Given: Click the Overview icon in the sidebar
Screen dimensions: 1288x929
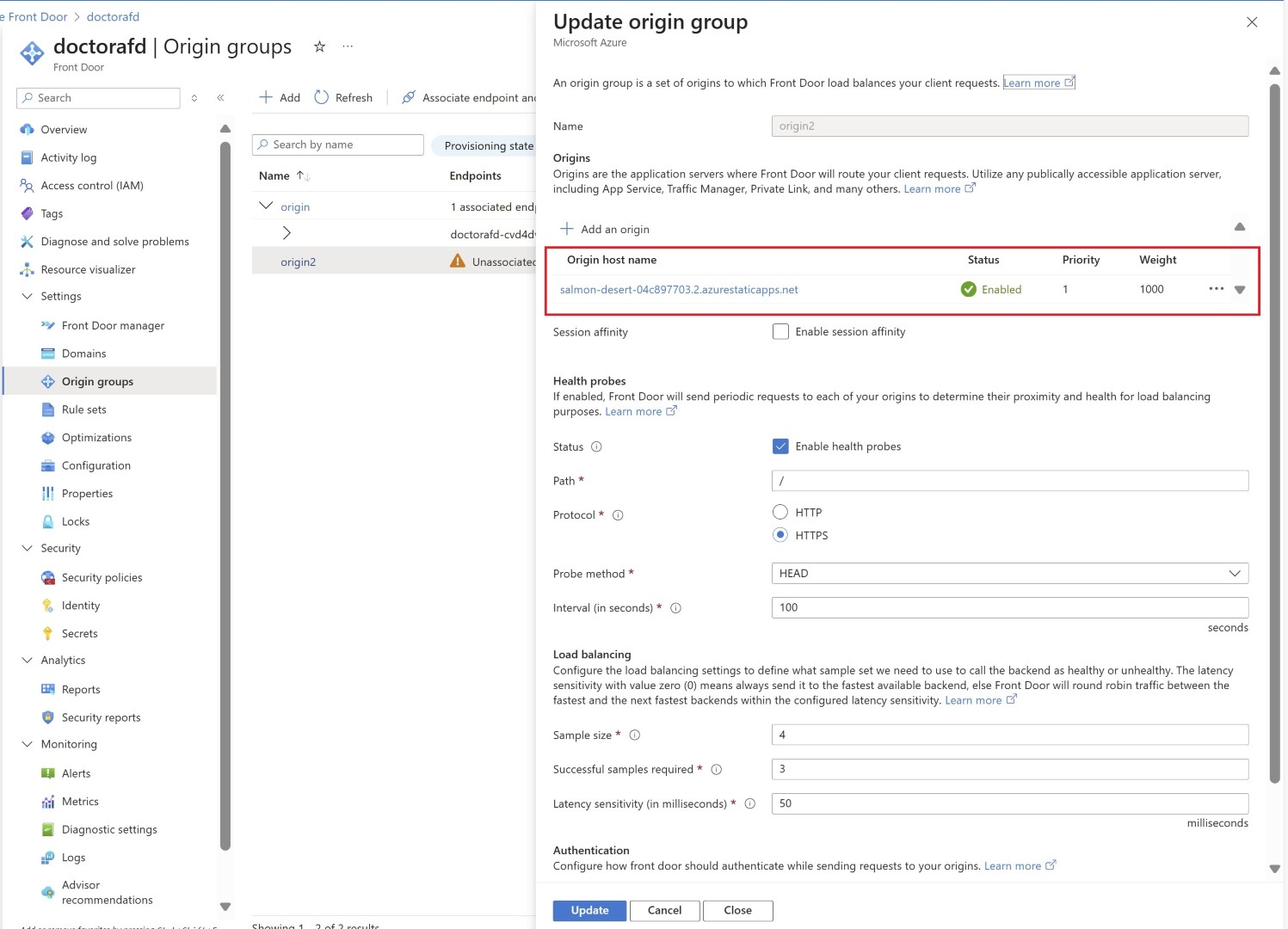Looking at the screenshot, I should (x=27, y=130).
